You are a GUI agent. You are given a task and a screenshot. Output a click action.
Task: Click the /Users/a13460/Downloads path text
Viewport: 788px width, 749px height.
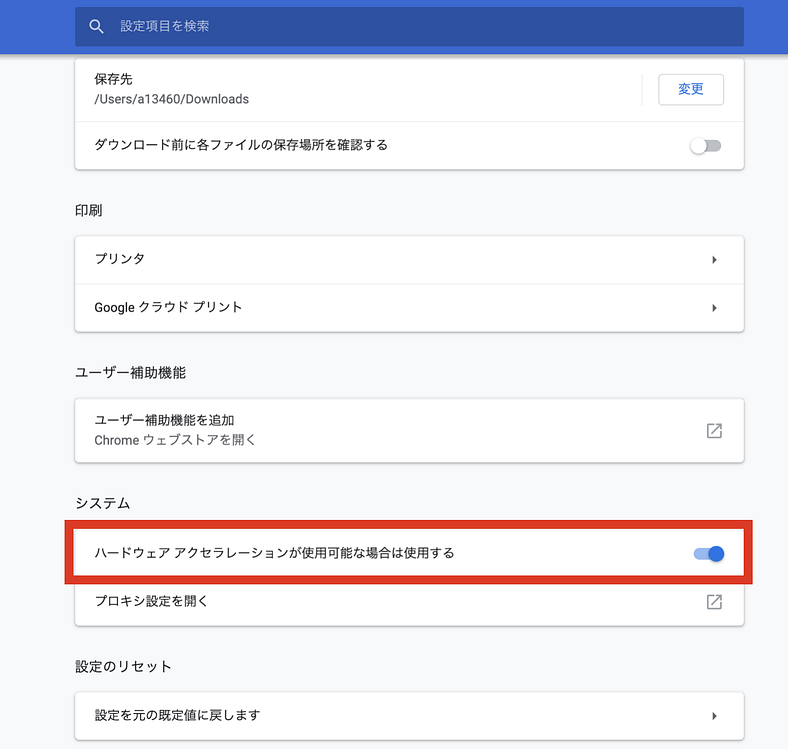[171, 99]
